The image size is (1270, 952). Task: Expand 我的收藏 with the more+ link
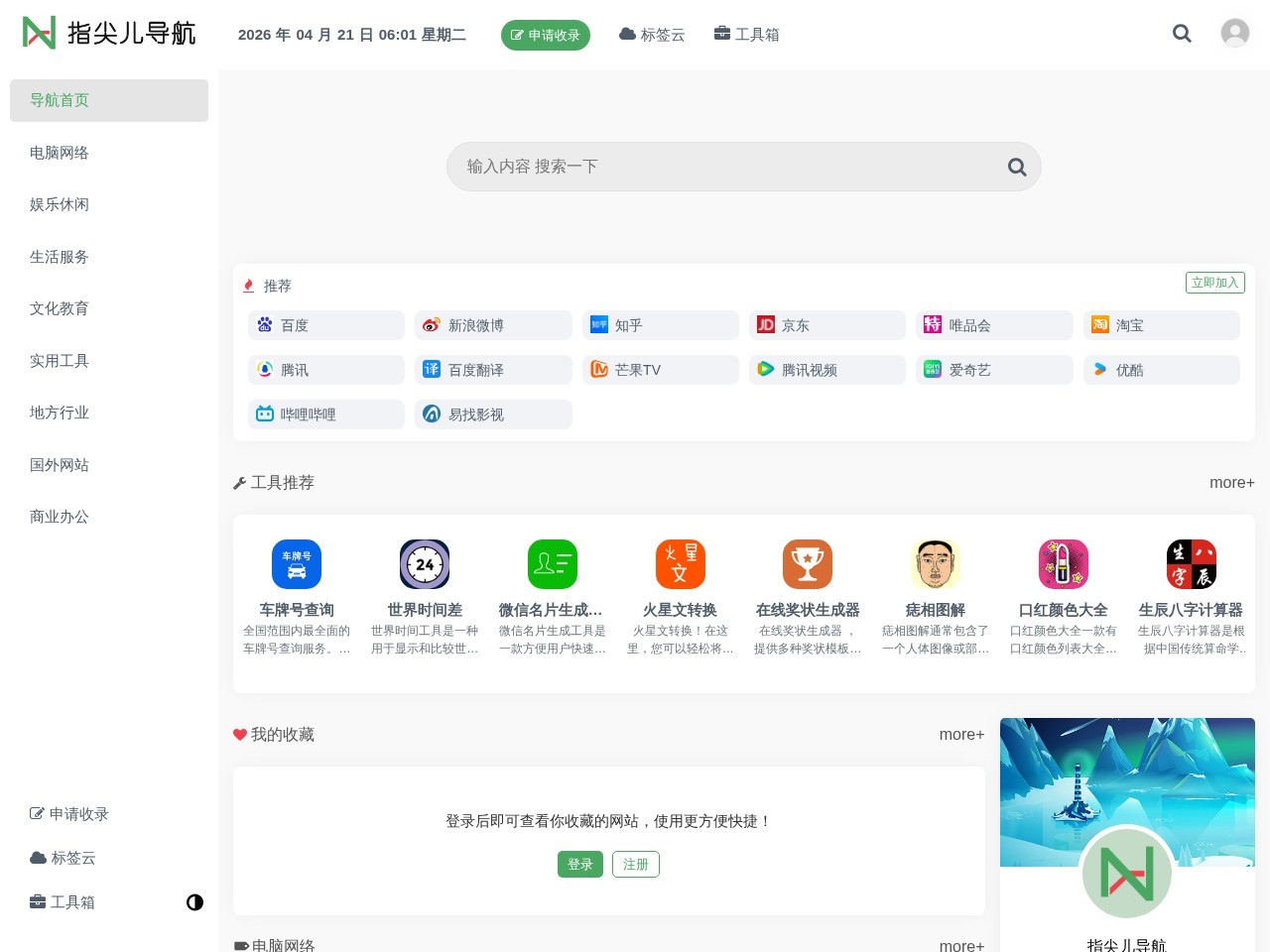pos(960,734)
